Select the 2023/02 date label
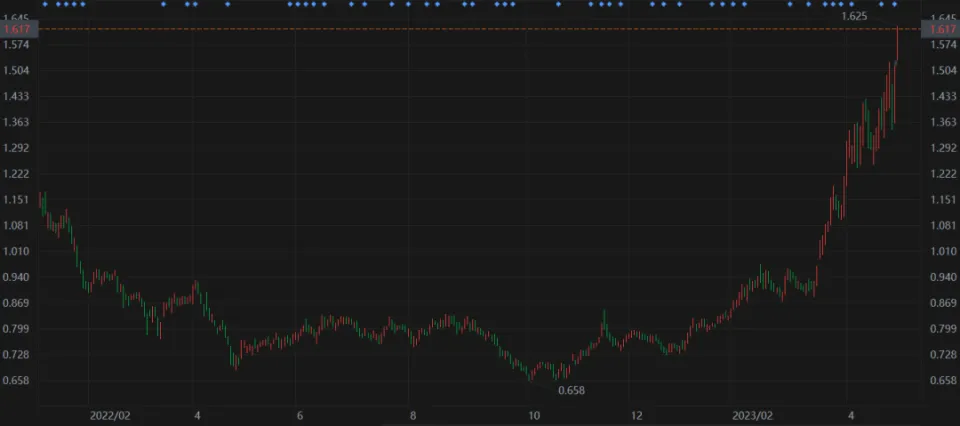Image resolution: width=960 pixels, height=426 pixels. click(752, 415)
